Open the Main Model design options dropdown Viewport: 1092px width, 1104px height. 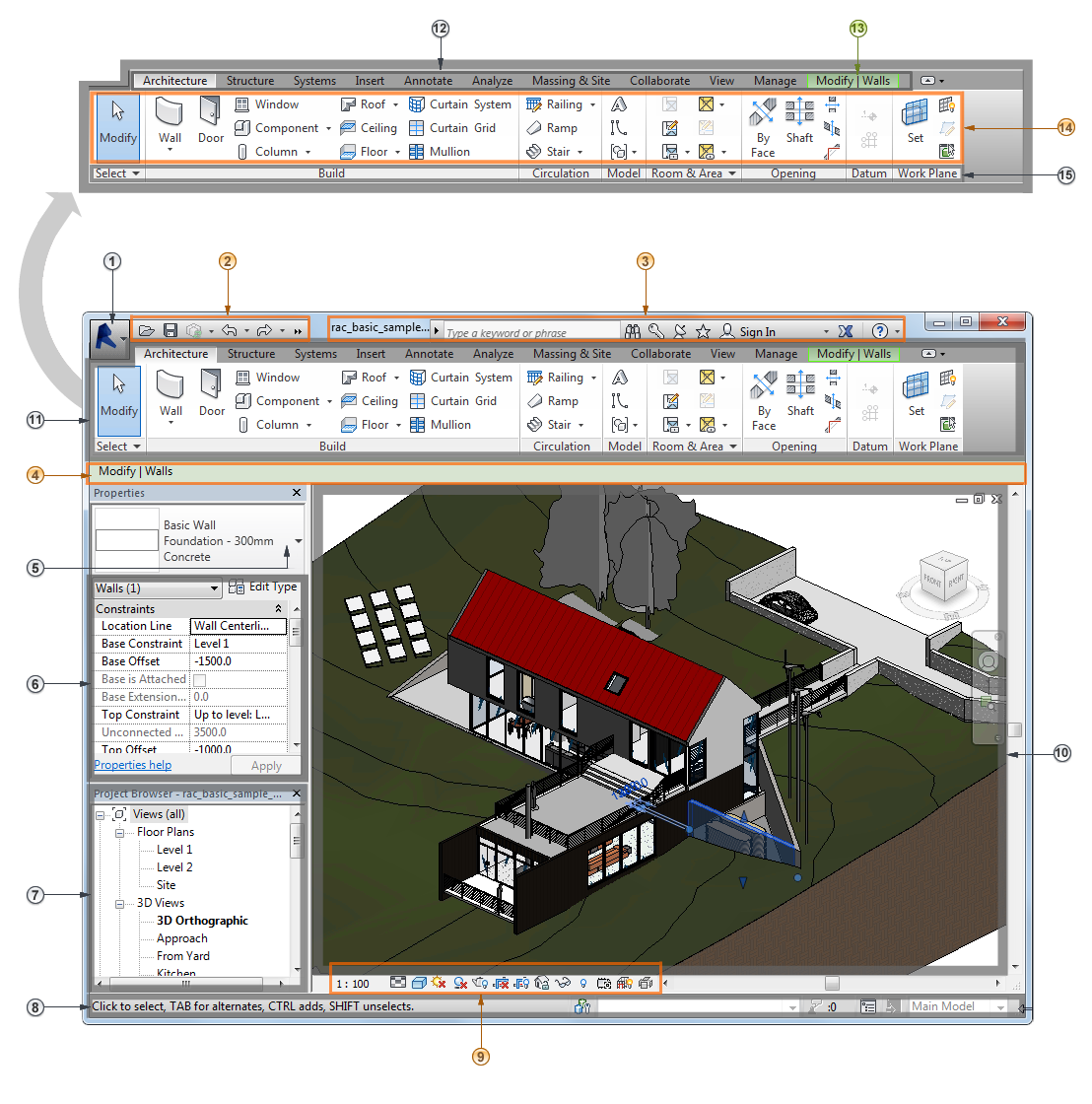click(999, 1006)
